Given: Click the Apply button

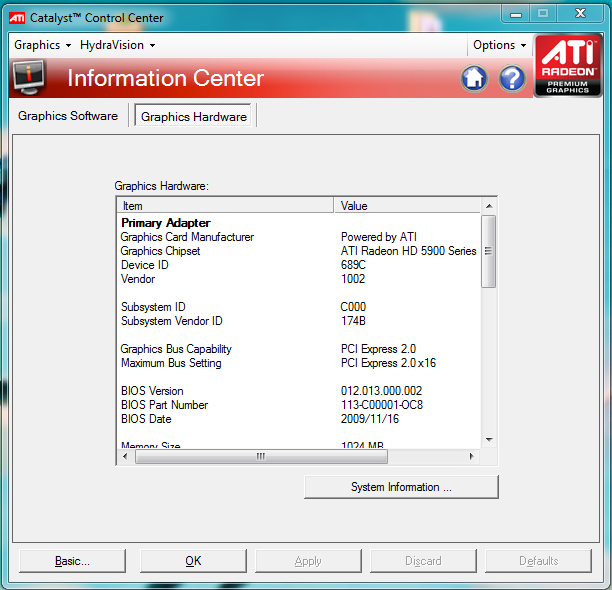Looking at the screenshot, I should tap(308, 561).
